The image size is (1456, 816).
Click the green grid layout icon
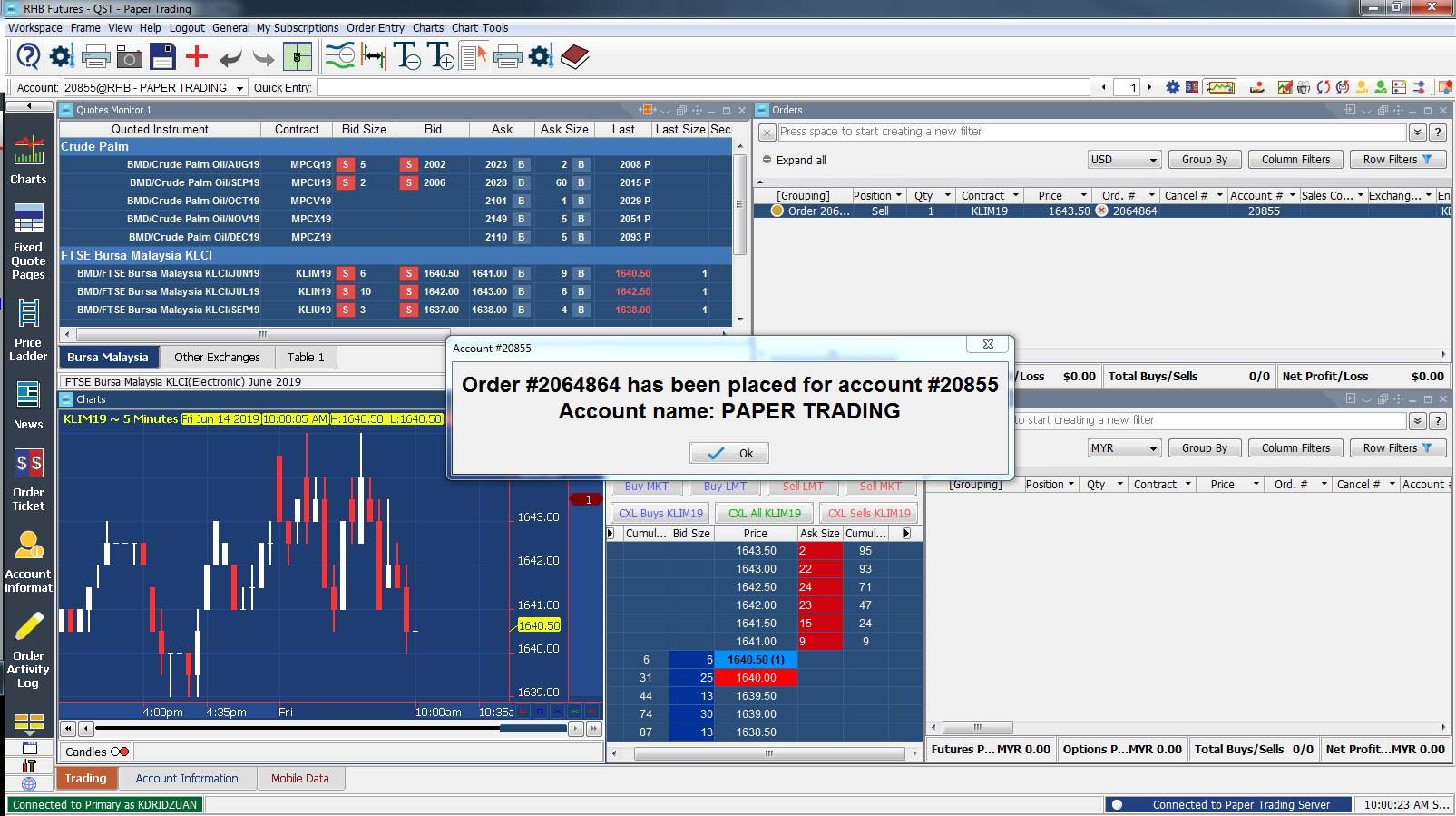tap(298, 57)
